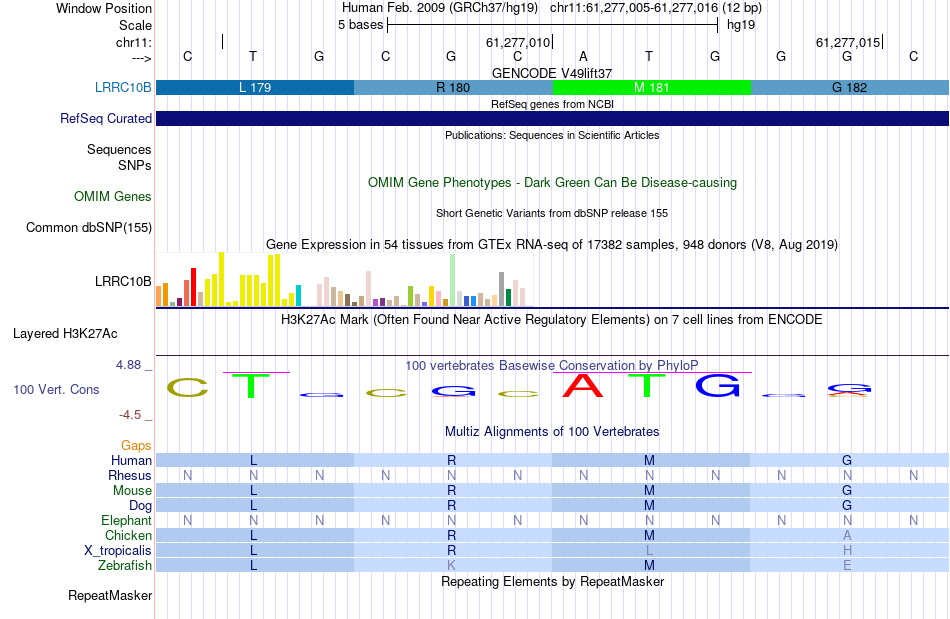Click the Scale label

(x=135, y=25)
